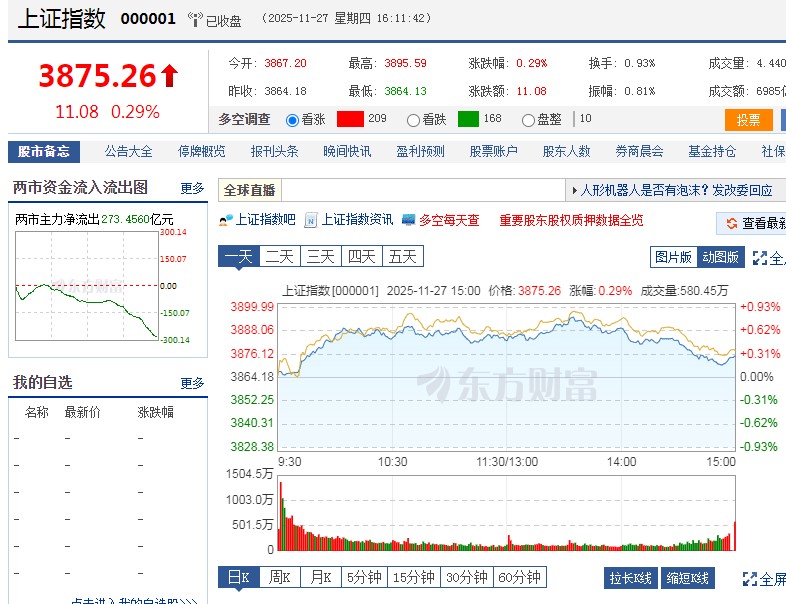This screenshot has height=604, width=786.
Task: Click the 换手 0.93% value
Action: coord(639,64)
